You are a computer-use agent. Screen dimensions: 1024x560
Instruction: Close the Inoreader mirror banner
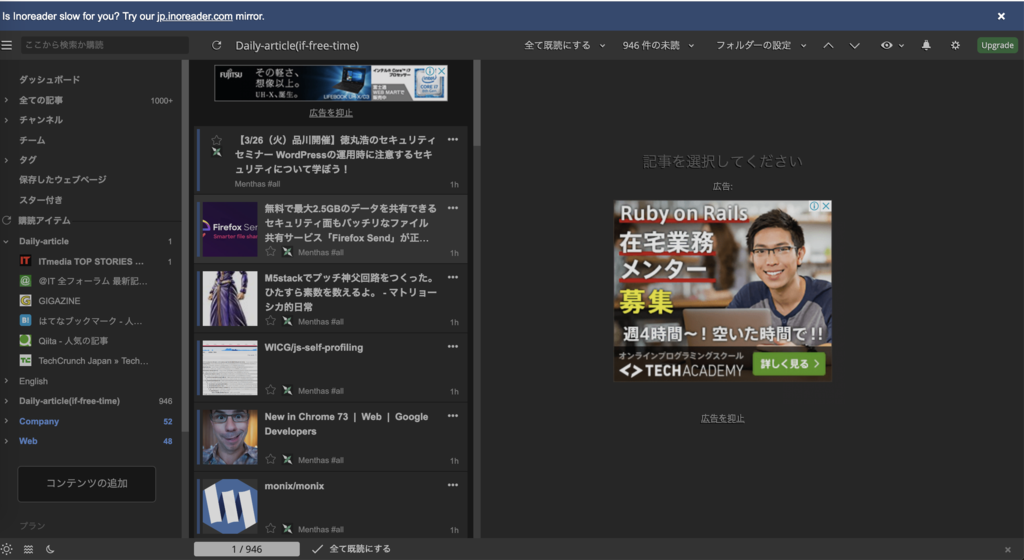point(1001,16)
